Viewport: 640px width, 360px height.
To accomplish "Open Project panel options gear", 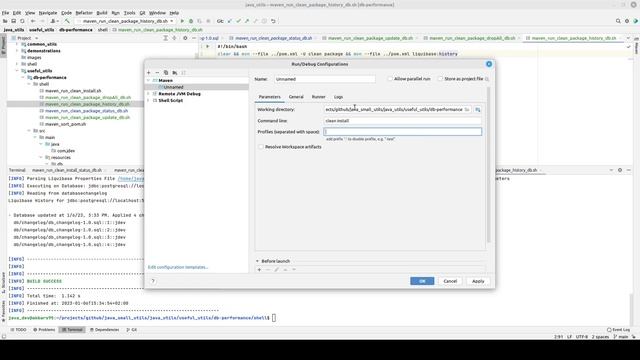I will pyautogui.click(x=185, y=38).
